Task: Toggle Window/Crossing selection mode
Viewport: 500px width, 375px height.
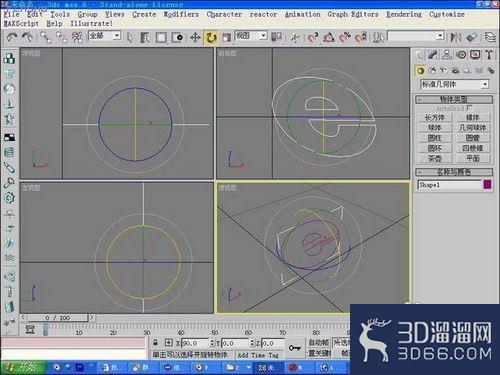Action: (x=177, y=37)
